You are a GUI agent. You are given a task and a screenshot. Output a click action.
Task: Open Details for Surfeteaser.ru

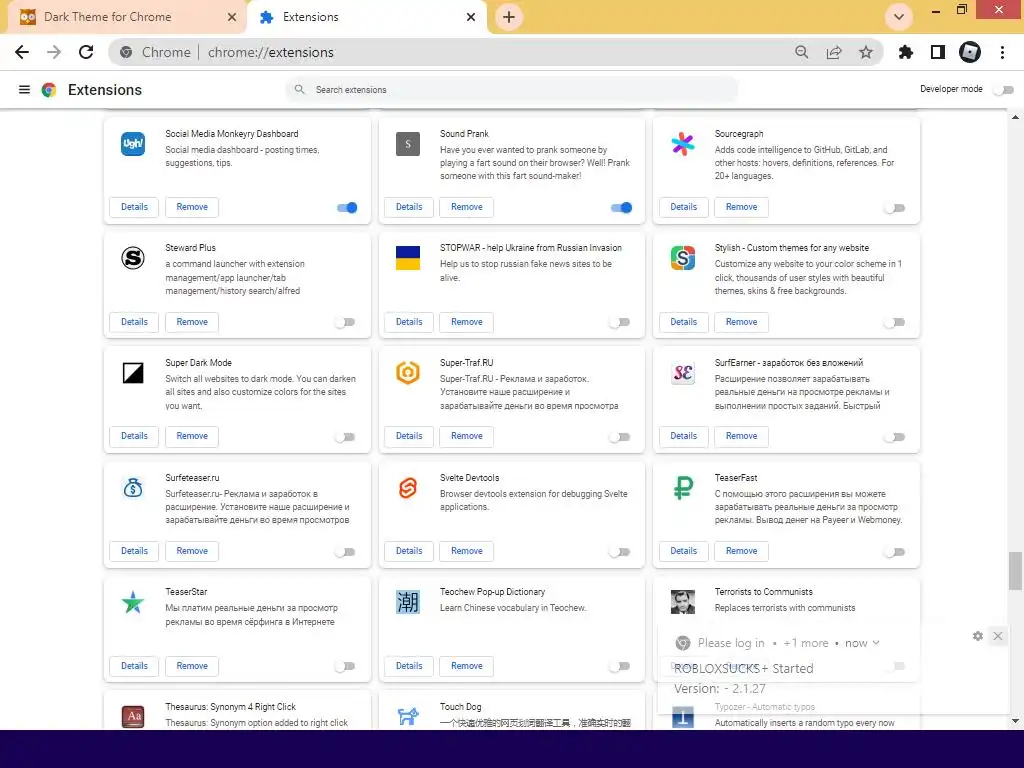tap(134, 551)
